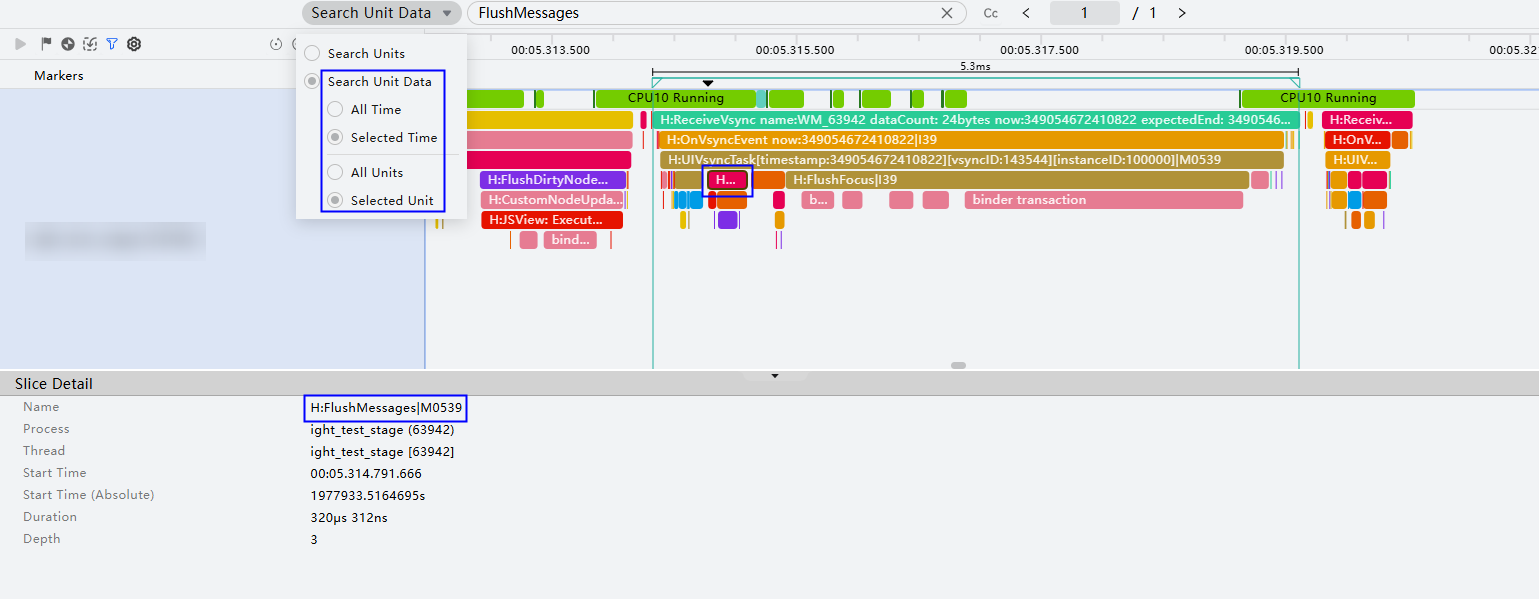Select the H:FlushFocus|I39 slice
Screen dimensions: 1539x599
[1017, 180]
